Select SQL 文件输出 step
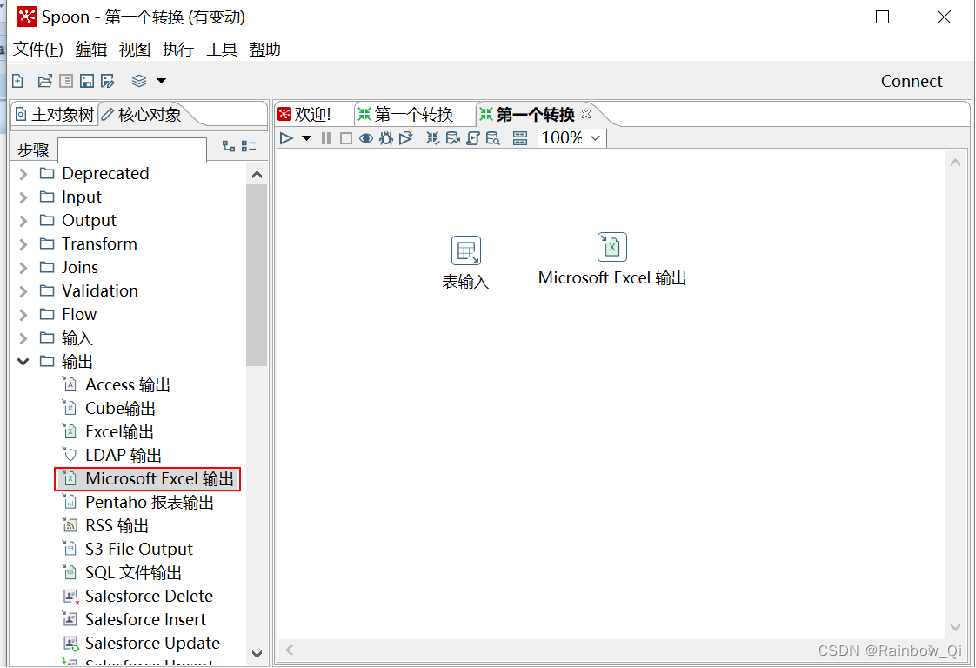This screenshot has width=976, height=668. [x=123, y=573]
